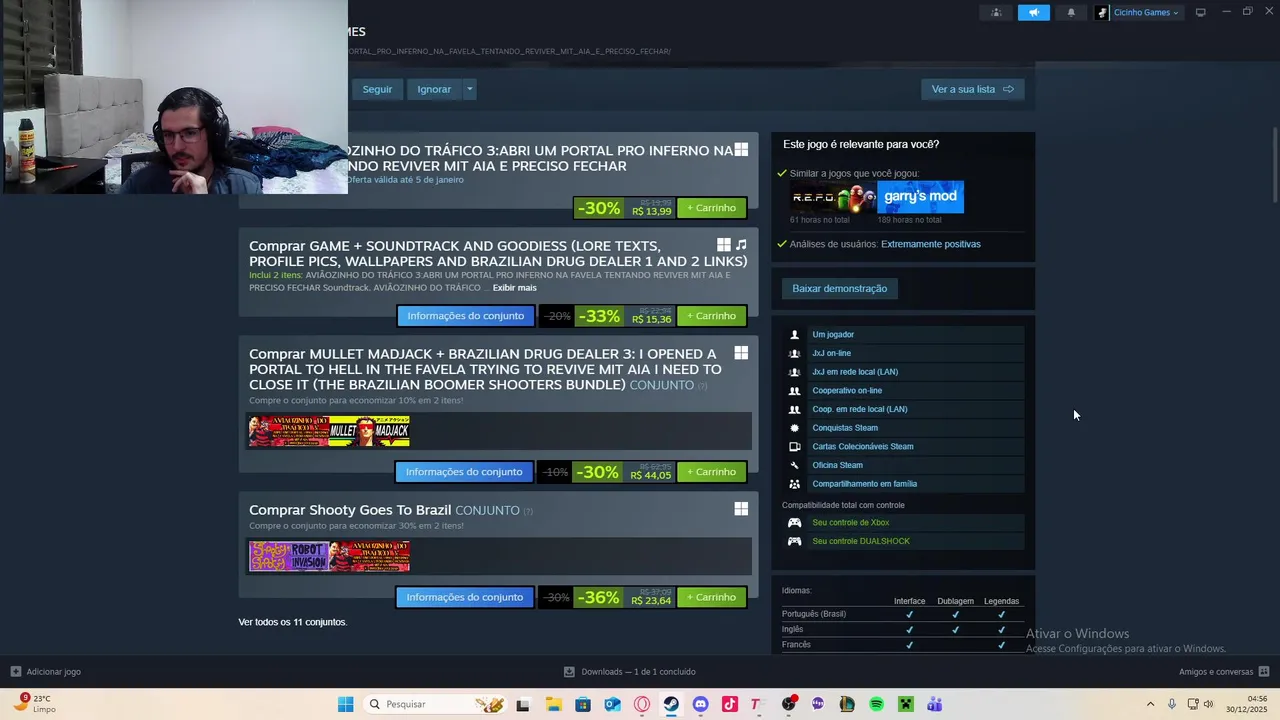Open 'Extremamente positivas' reviews link
The image size is (1280, 720).
coord(931,244)
